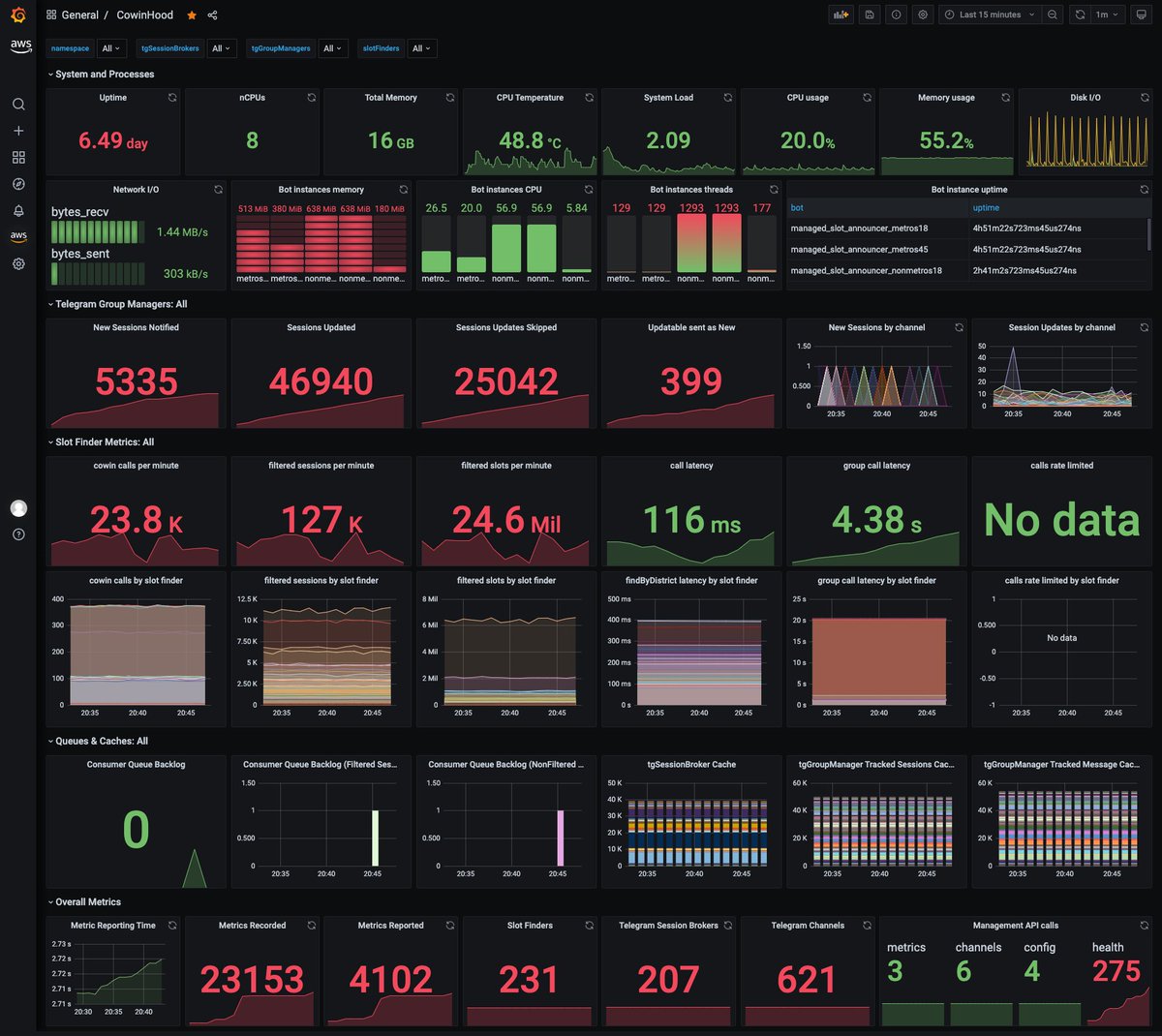Image resolution: width=1162 pixels, height=1036 pixels.
Task: Open the Configuration gear in the sidebar
Action: coord(18,263)
